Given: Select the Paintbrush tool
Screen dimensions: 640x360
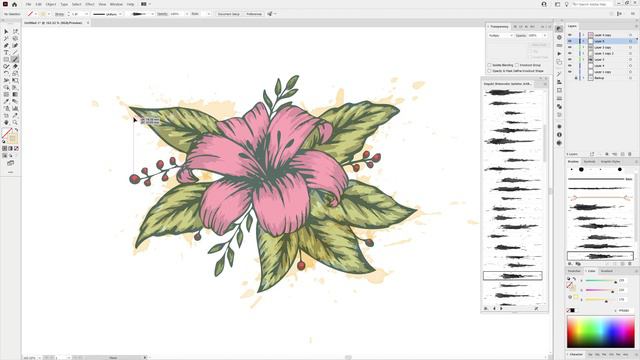Looking at the screenshot, I should 15,60.
